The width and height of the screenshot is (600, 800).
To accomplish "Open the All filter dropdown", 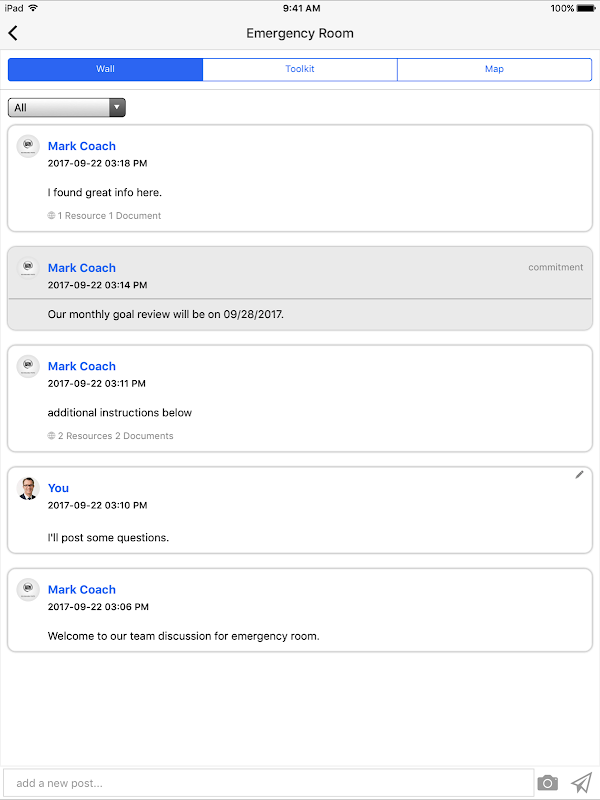I will [x=60, y=108].
